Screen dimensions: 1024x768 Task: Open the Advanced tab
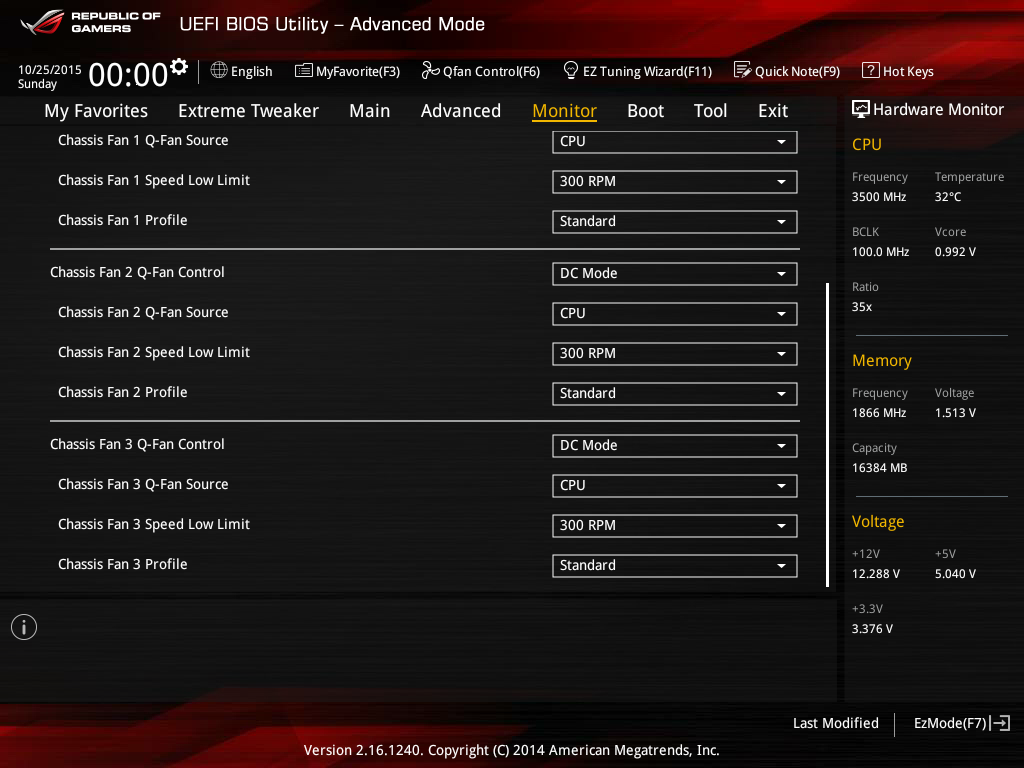[x=460, y=111]
